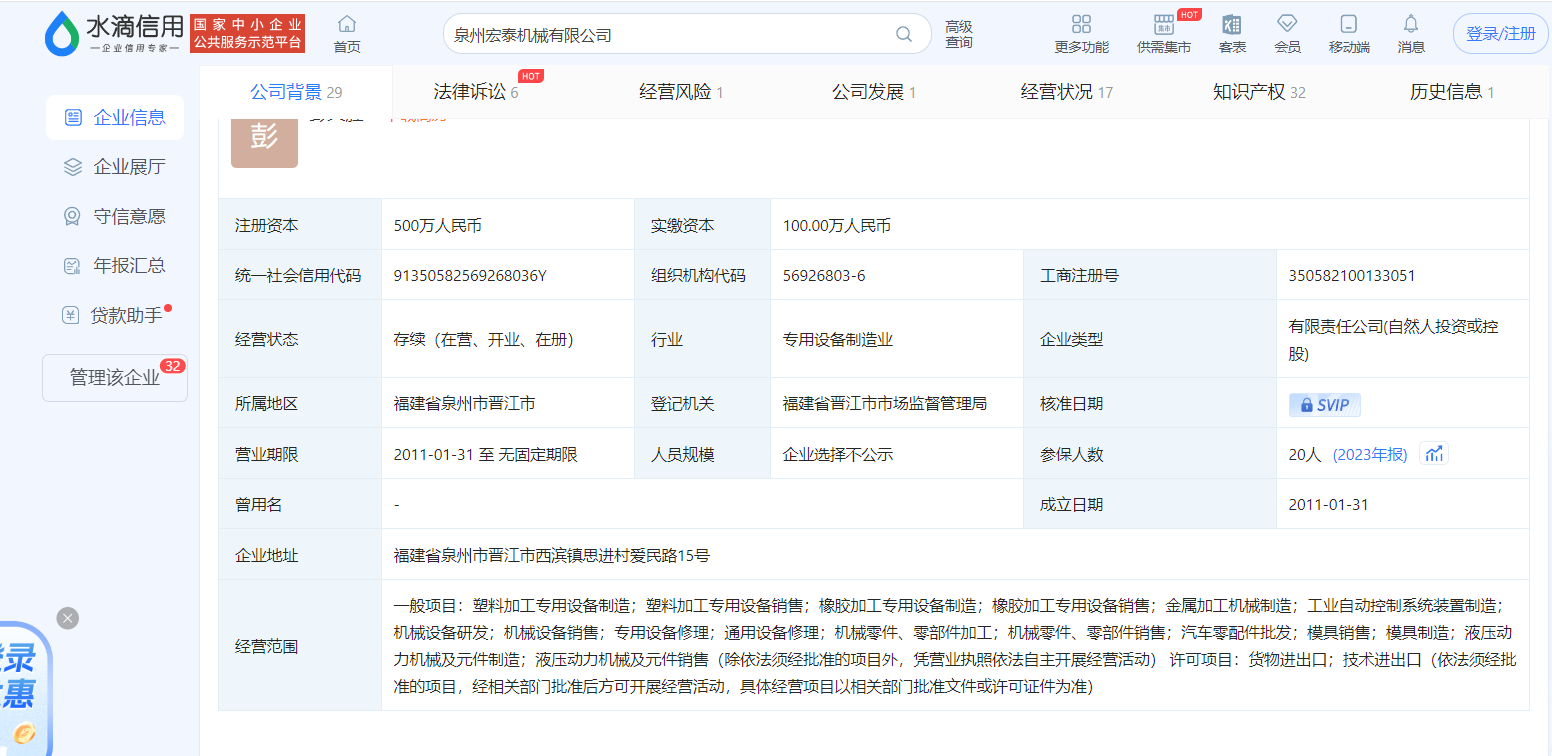Click the 水滴信用 logo
This screenshot has height=756, width=1552.
(114, 33)
